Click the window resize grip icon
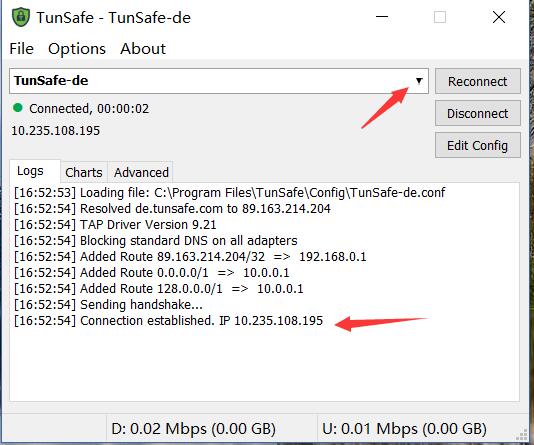Image resolution: width=534 pixels, height=445 pixels. pos(522,435)
